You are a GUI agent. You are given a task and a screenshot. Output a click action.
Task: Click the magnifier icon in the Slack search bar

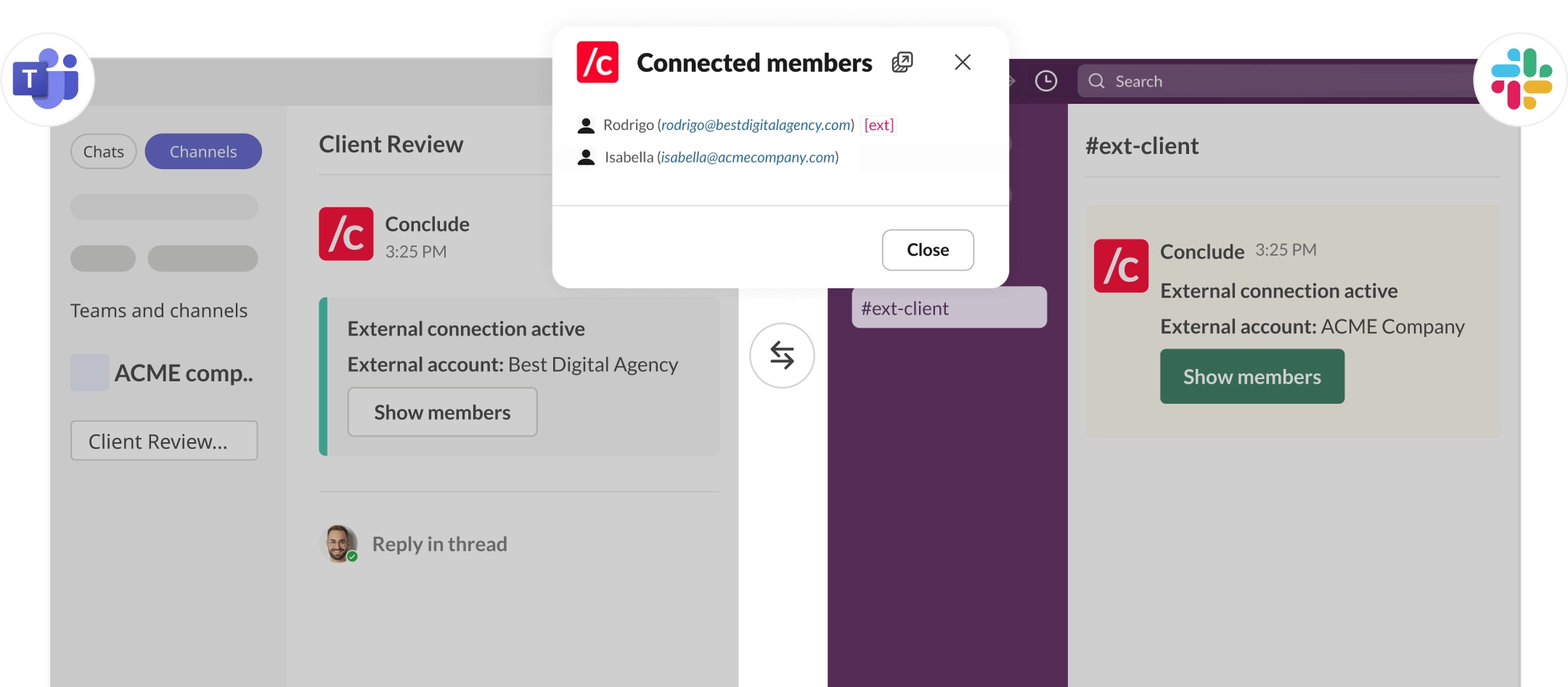point(1096,81)
